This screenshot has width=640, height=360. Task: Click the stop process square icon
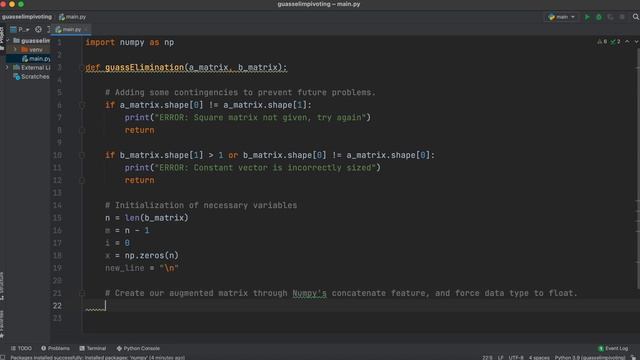622,17
